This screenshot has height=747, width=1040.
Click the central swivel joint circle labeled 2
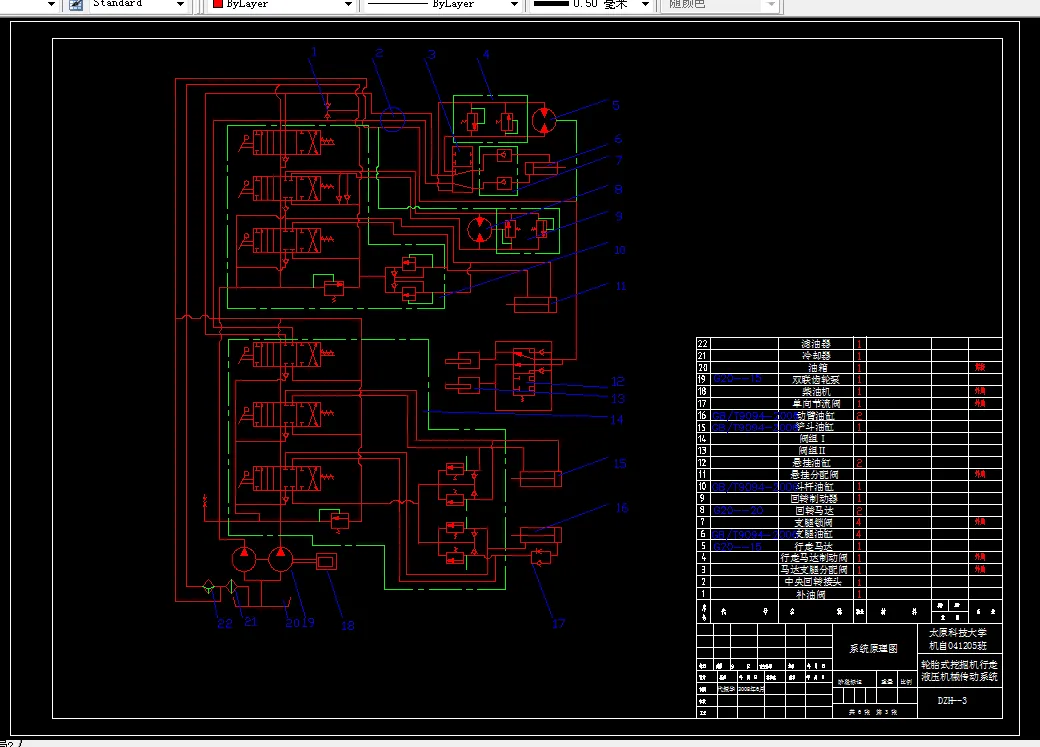[x=392, y=119]
